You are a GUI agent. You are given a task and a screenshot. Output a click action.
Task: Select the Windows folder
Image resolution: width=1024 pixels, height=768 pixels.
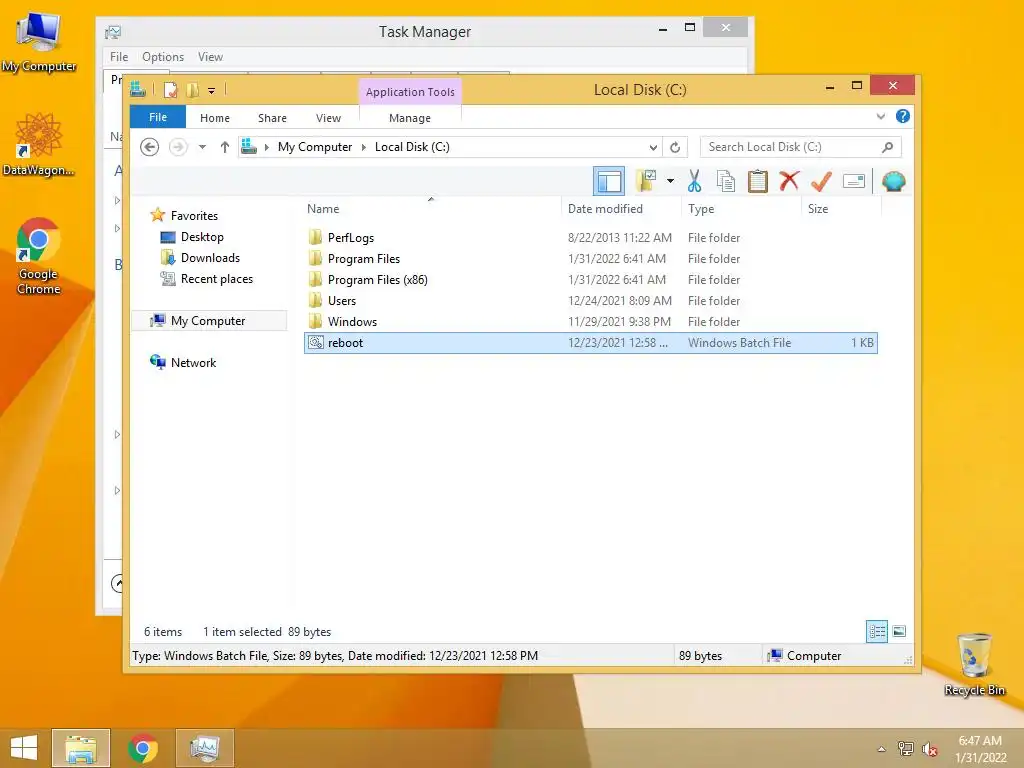pos(352,321)
